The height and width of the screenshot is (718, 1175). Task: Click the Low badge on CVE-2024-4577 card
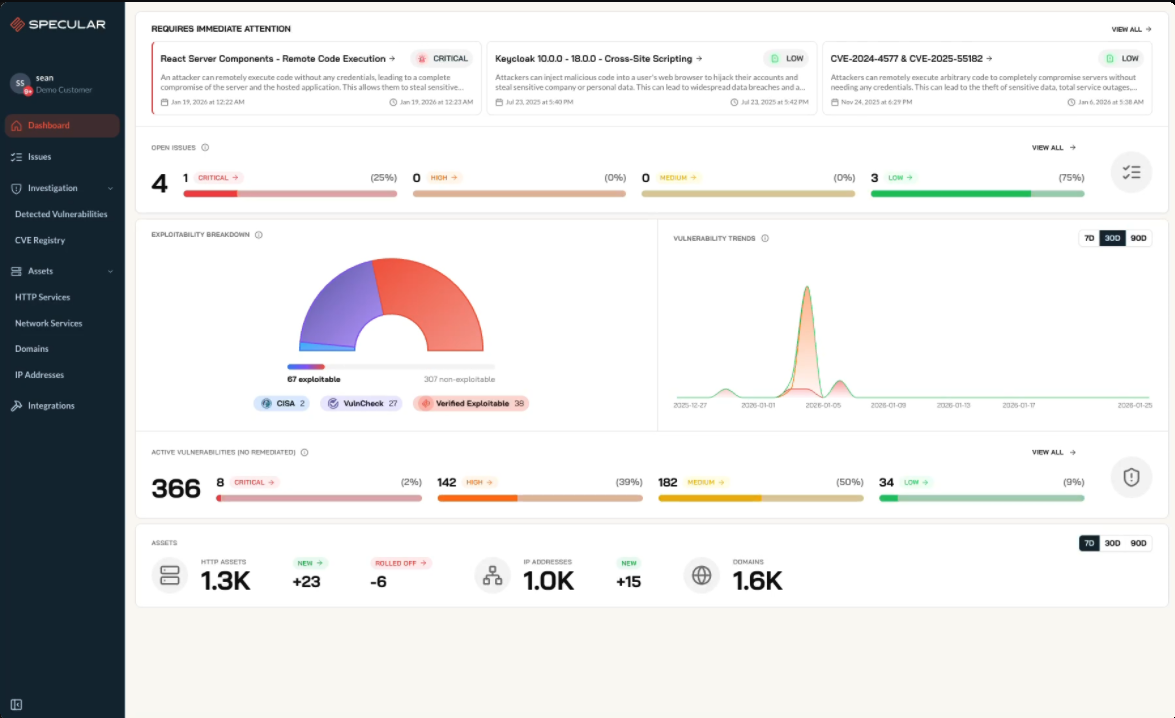pos(1122,58)
